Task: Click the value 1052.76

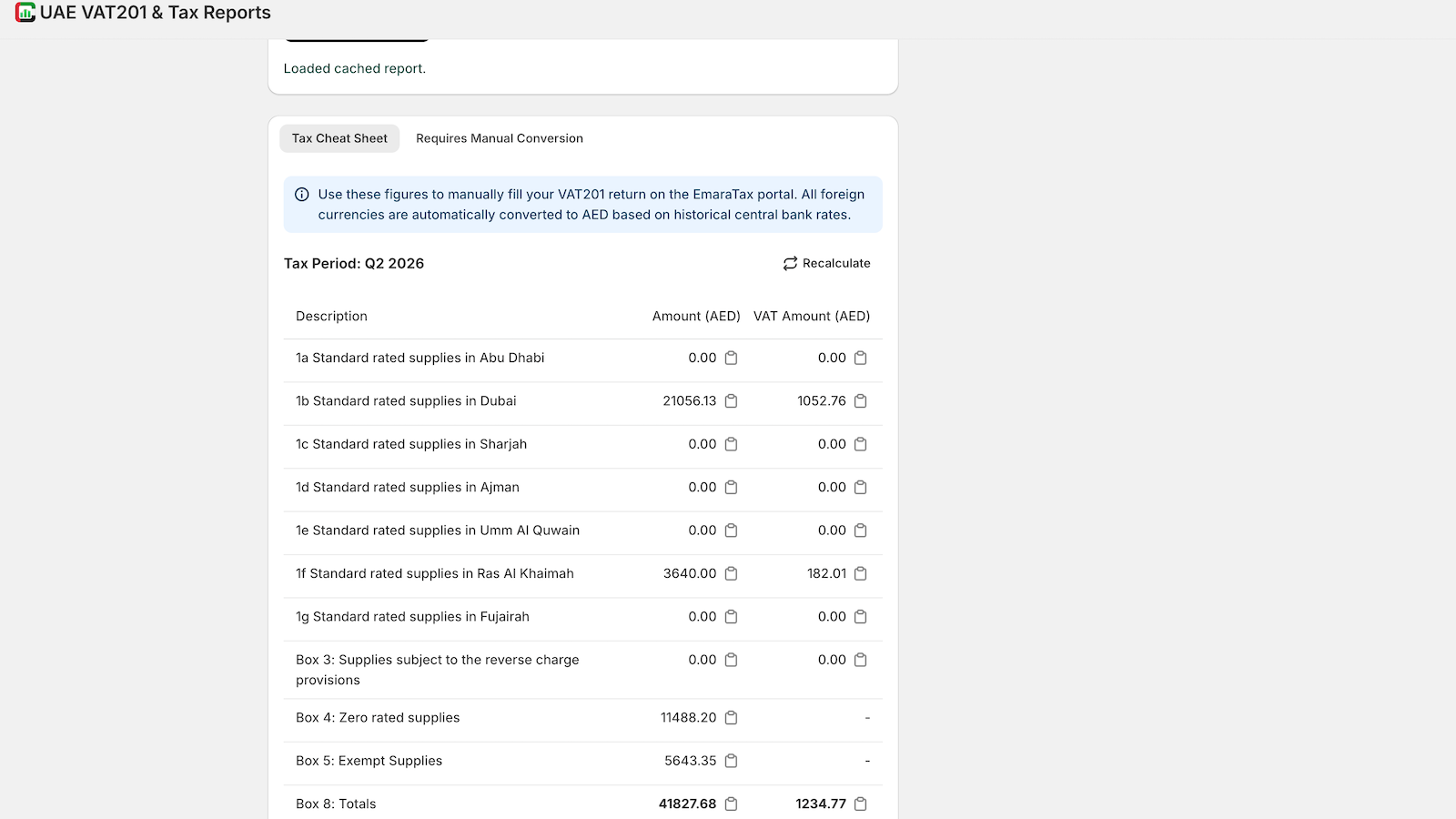Action: 822,401
